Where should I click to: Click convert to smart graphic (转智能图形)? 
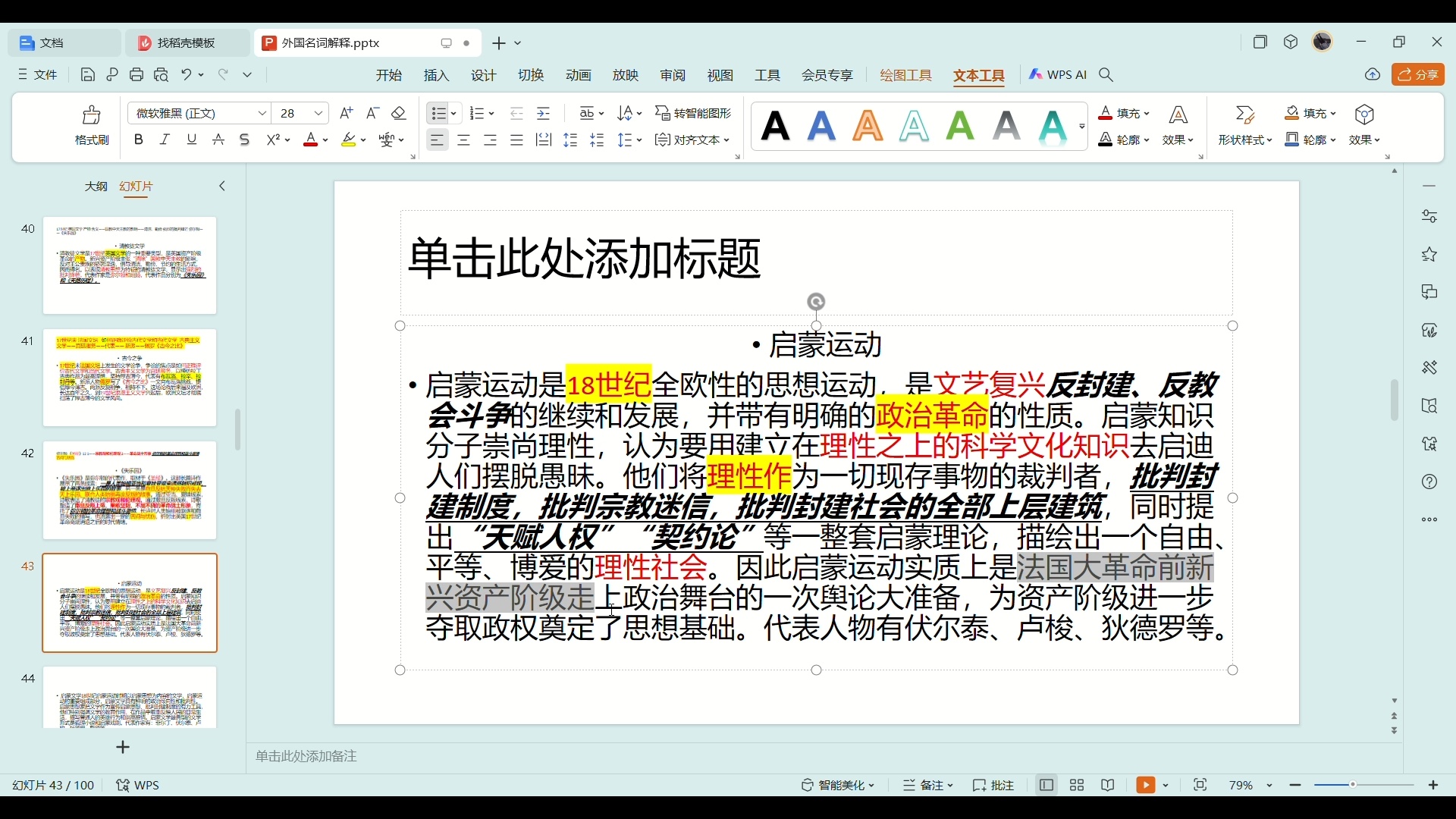(x=694, y=113)
